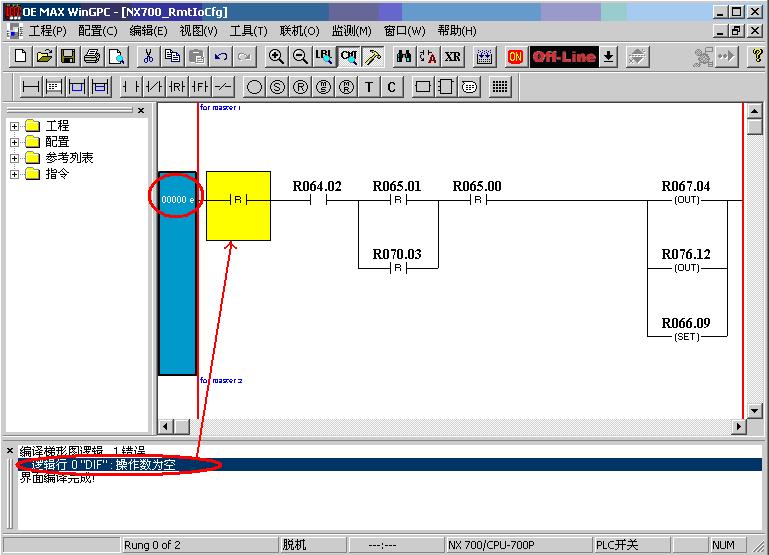Open the XR cross reference tool
769x555 pixels.
[452, 56]
